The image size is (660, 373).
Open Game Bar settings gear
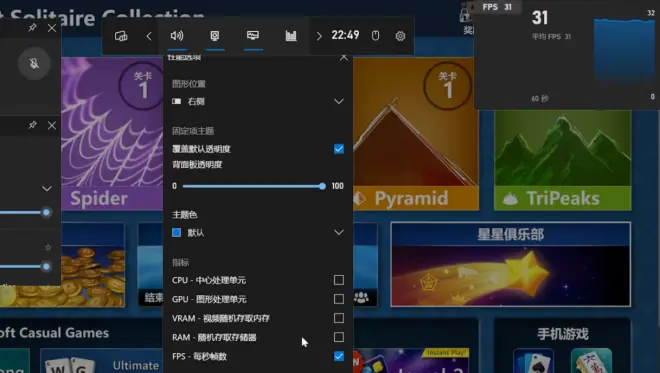pyautogui.click(x=400, y=36)
